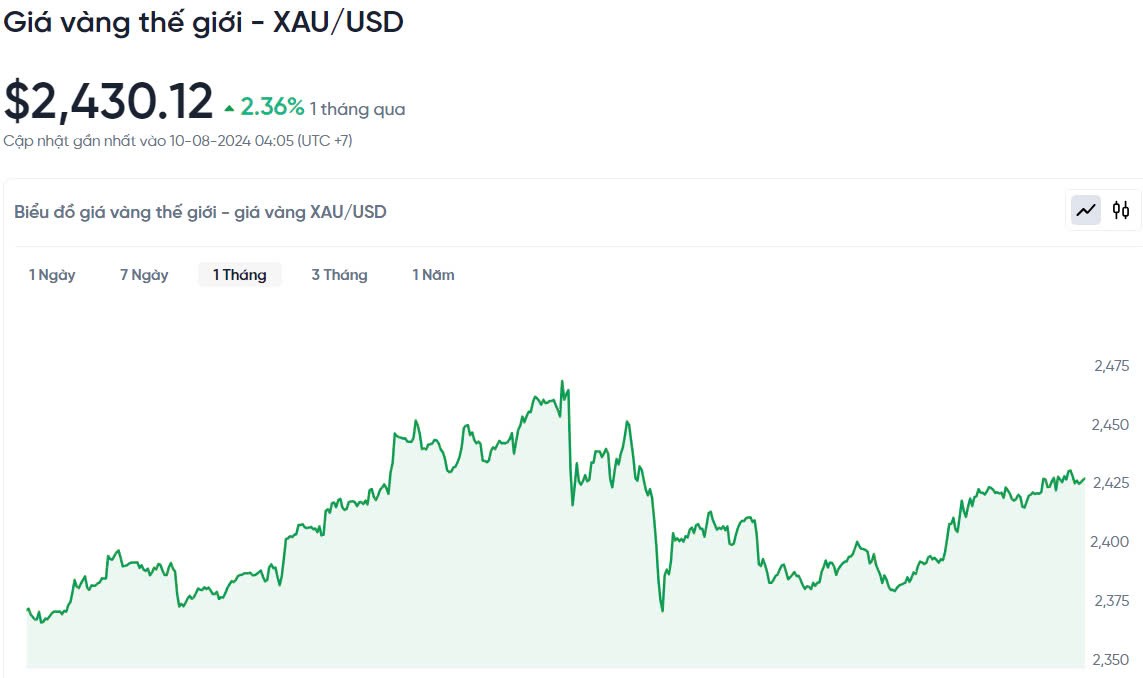The height and width of the screenshot is (678, 1143).
Task: Click the 2,450 price axis label
Action: [x=1111, y=425]
